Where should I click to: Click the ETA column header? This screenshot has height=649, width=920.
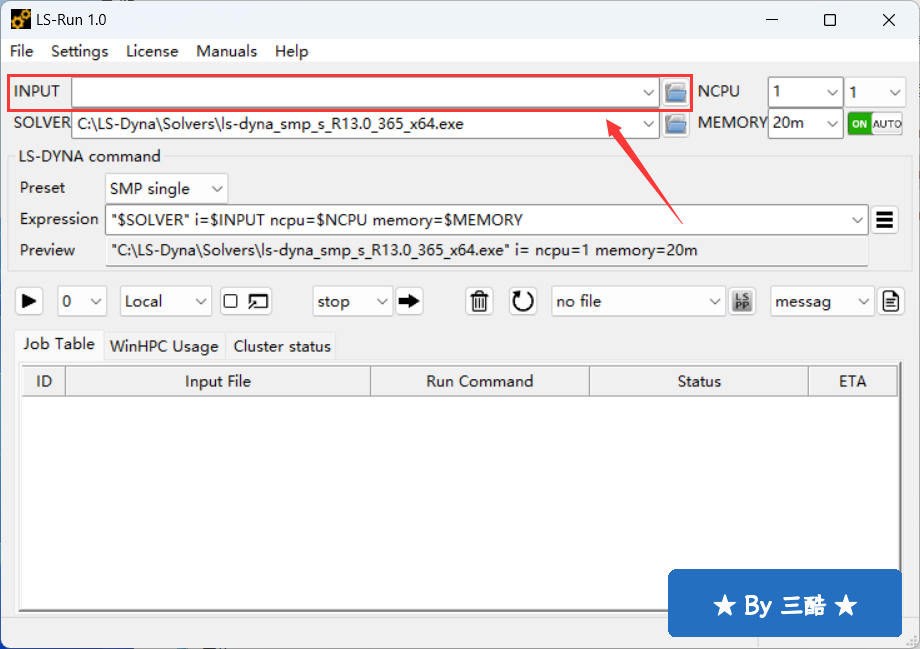pos(853,381)
